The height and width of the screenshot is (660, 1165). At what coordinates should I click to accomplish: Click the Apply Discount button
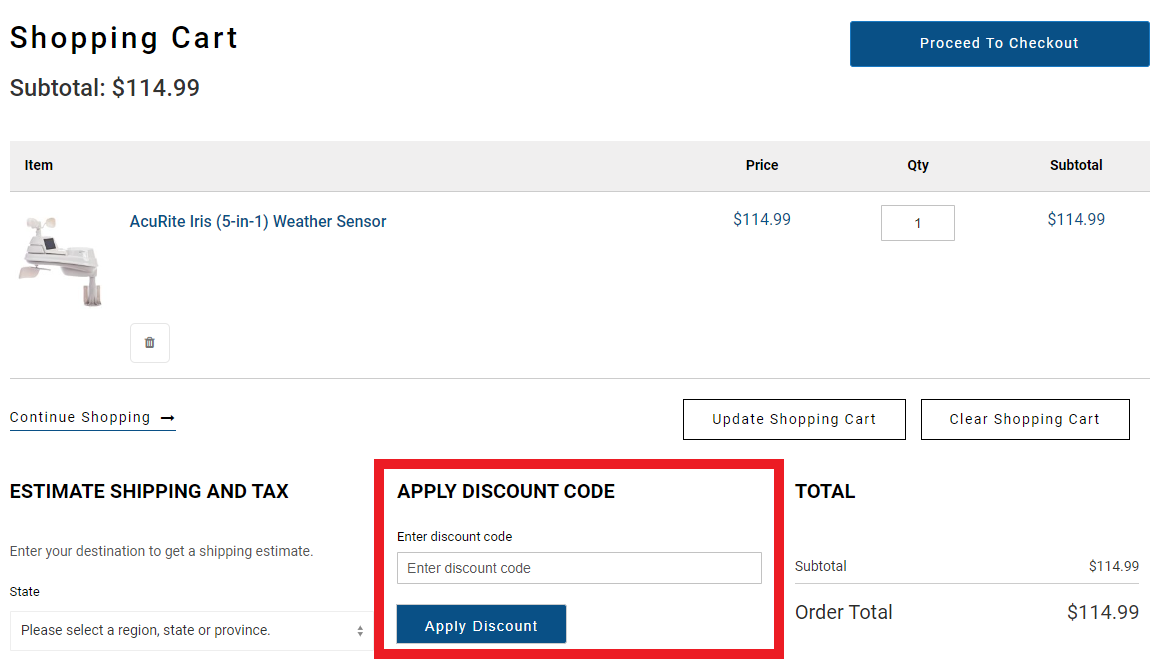pyautogui.click(x=481, y=624)
